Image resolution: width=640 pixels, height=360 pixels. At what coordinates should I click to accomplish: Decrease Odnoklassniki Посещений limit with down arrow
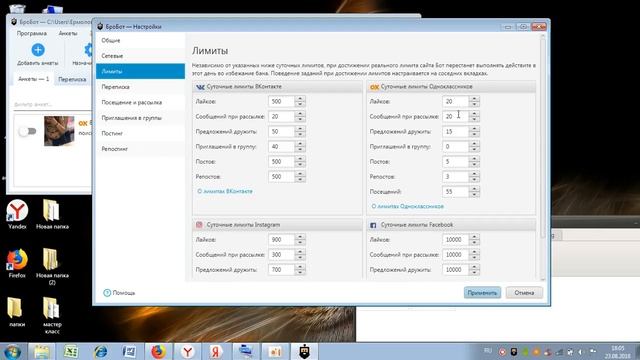coord(474,195)
